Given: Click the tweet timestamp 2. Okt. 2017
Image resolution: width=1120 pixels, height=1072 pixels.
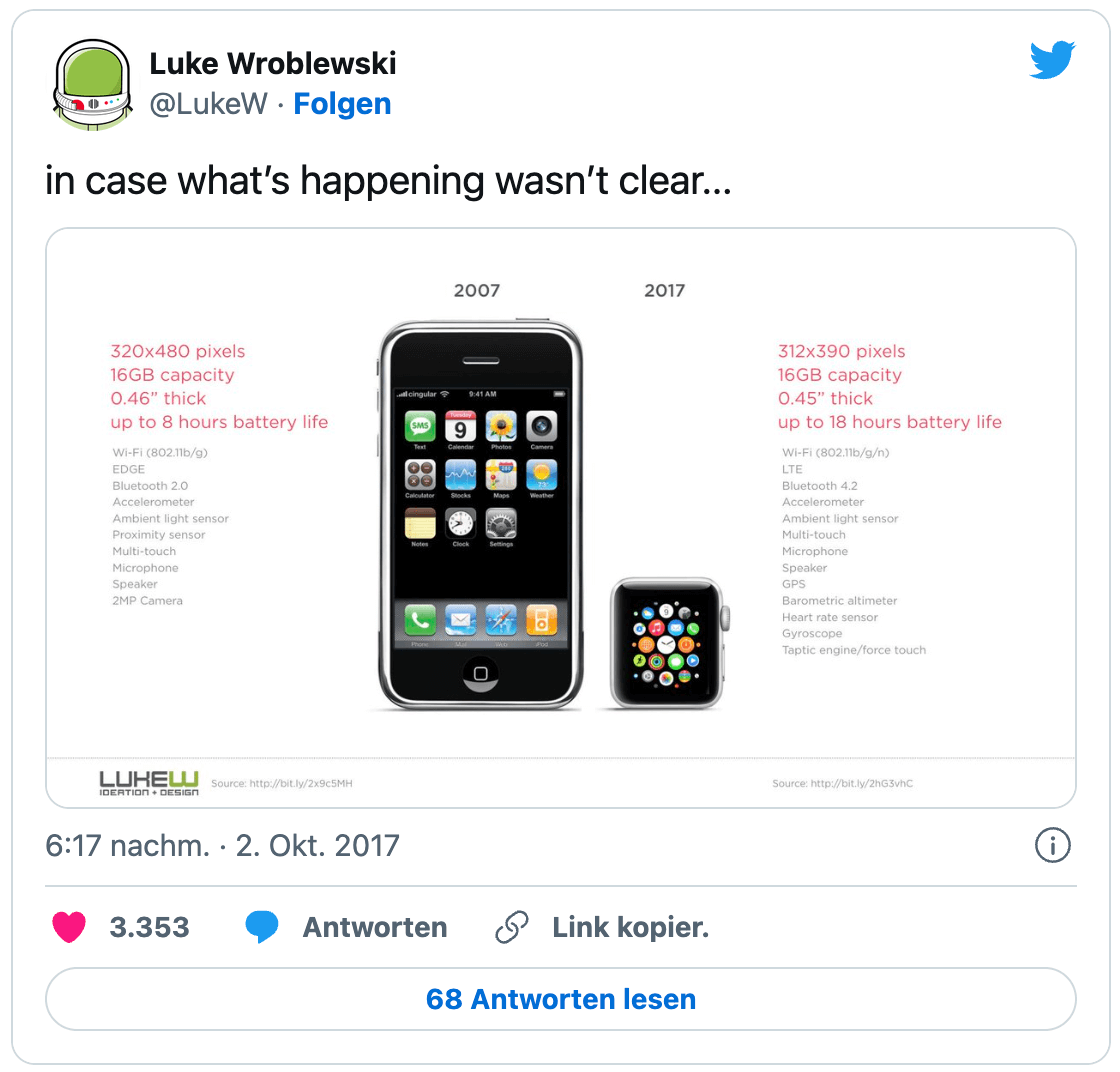Looking at the screenshot, I should coord(317,846).
